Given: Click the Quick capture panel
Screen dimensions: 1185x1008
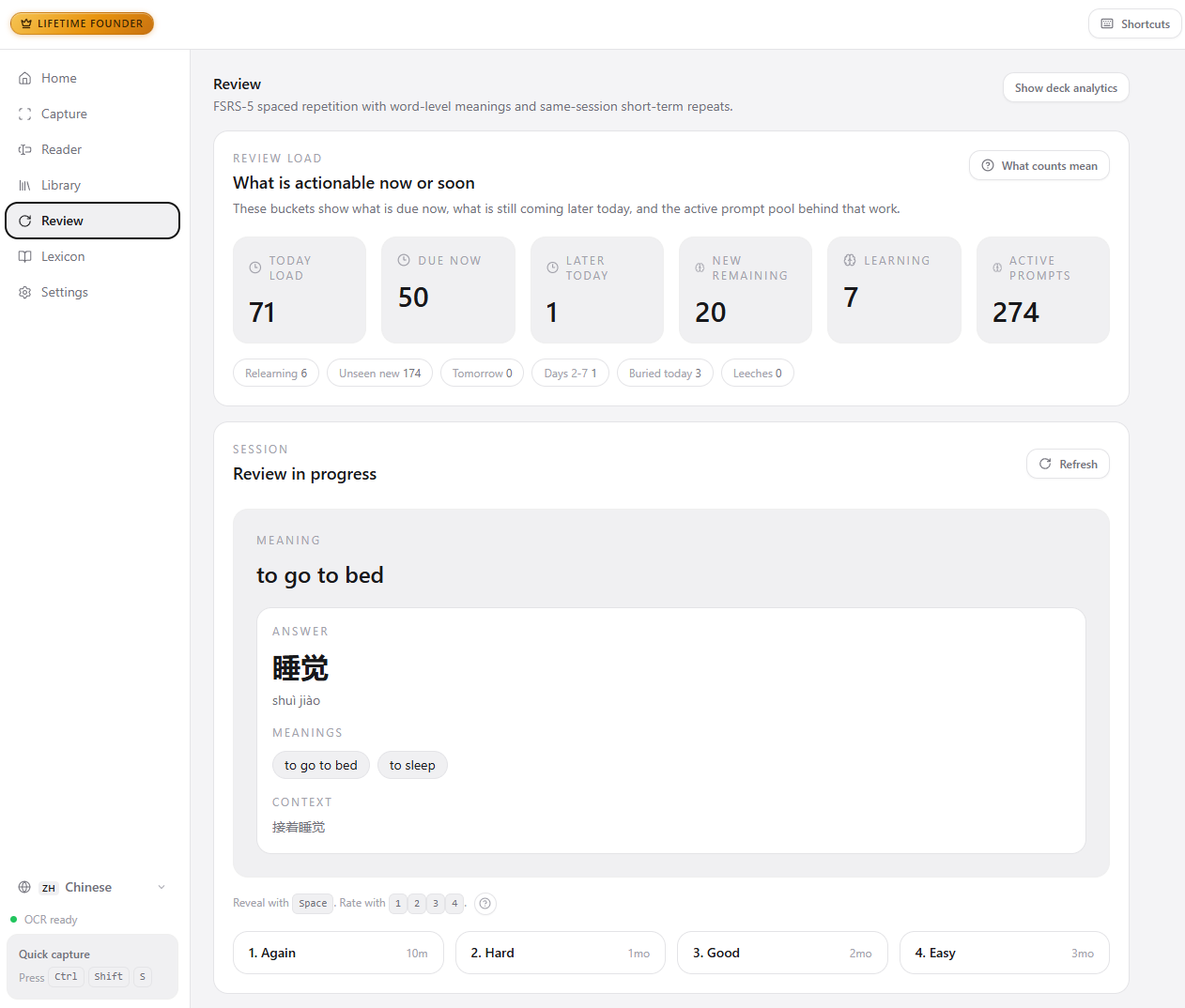Looking at the screenshot, I should pos(92,966).
